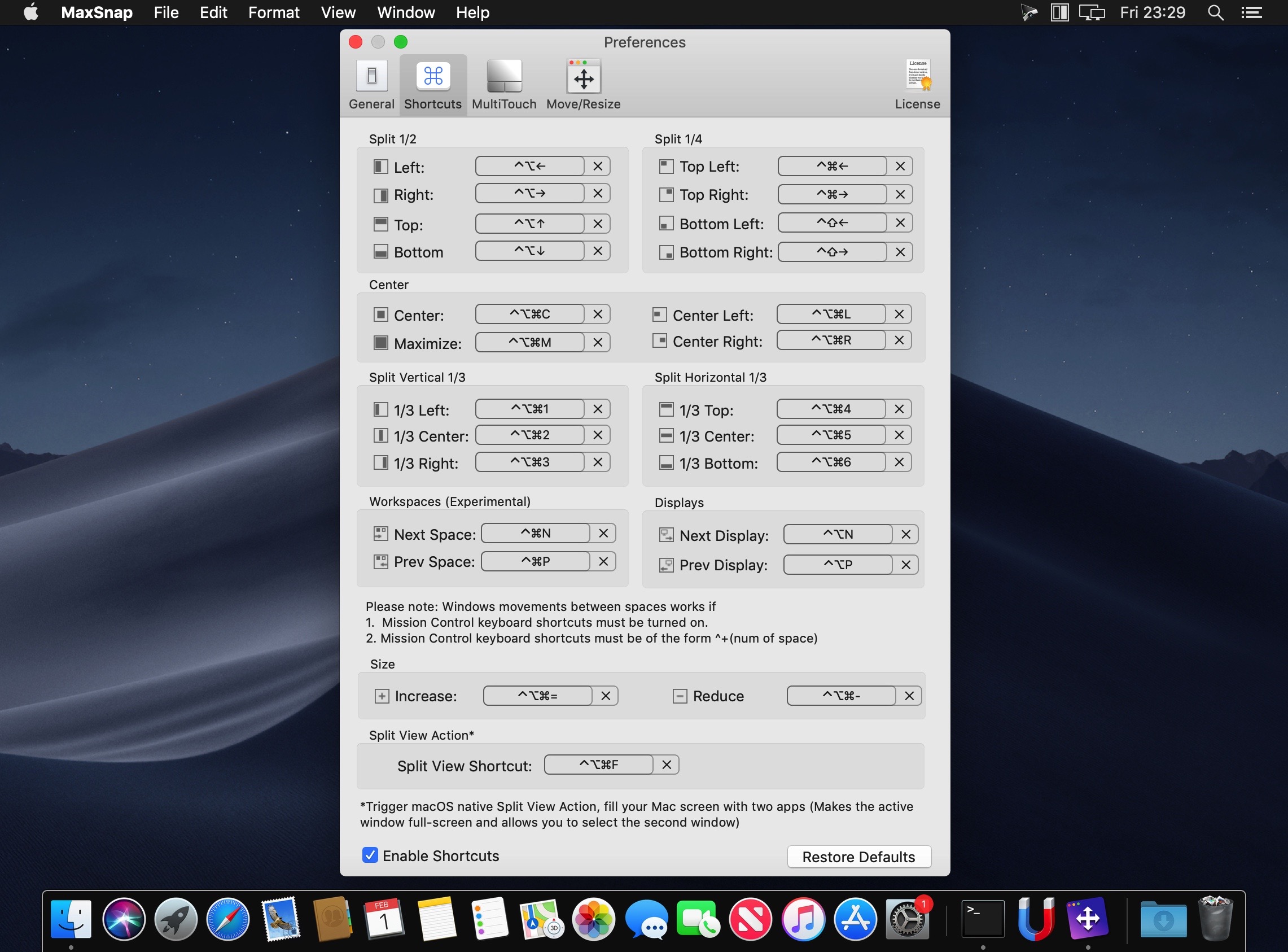Open the Format menu
This screenshot has width=1288, height=952.
point(274,12)
